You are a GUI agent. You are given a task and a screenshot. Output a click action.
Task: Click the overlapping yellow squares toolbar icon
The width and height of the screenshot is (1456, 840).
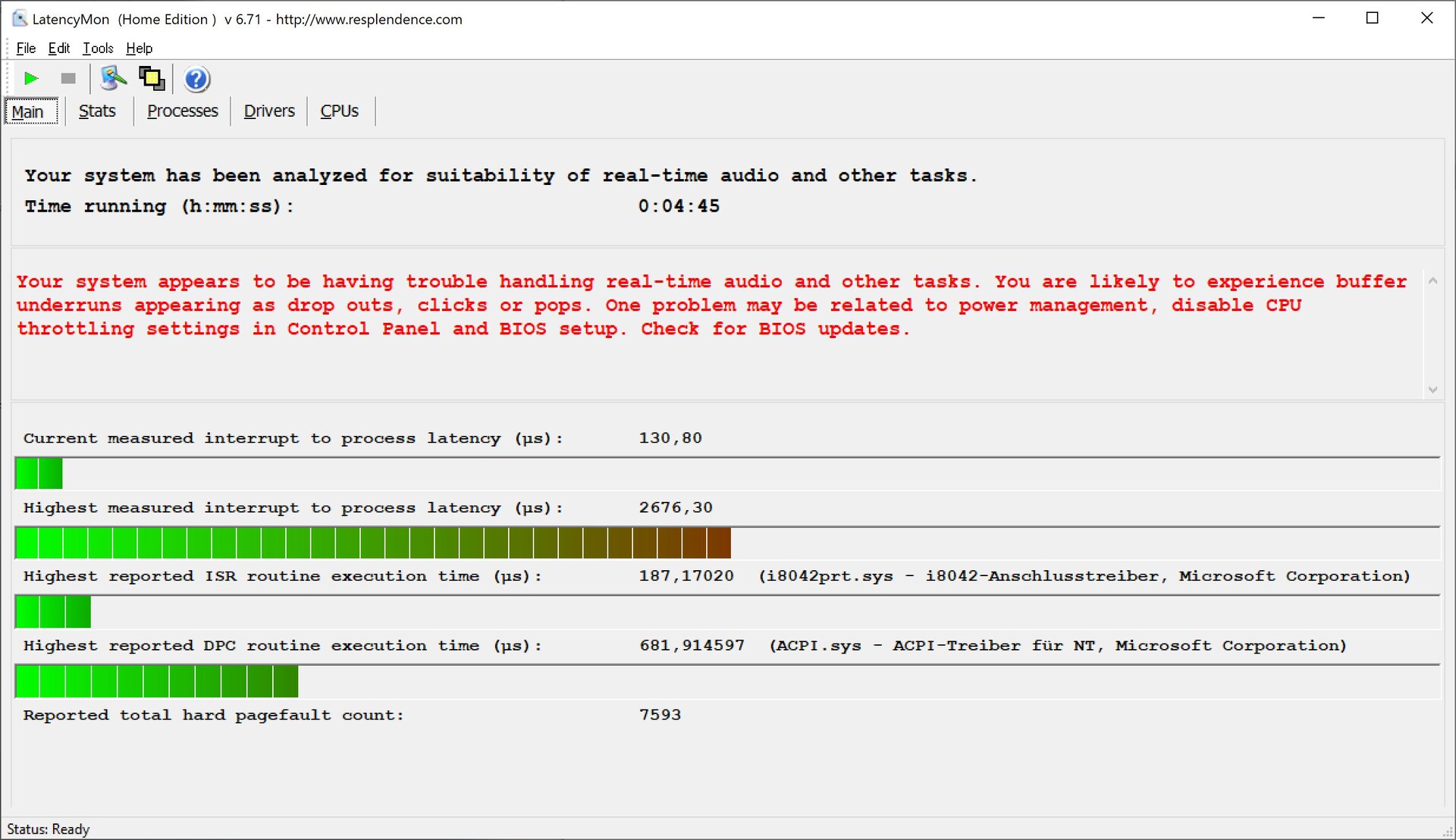tap(152, 78)
